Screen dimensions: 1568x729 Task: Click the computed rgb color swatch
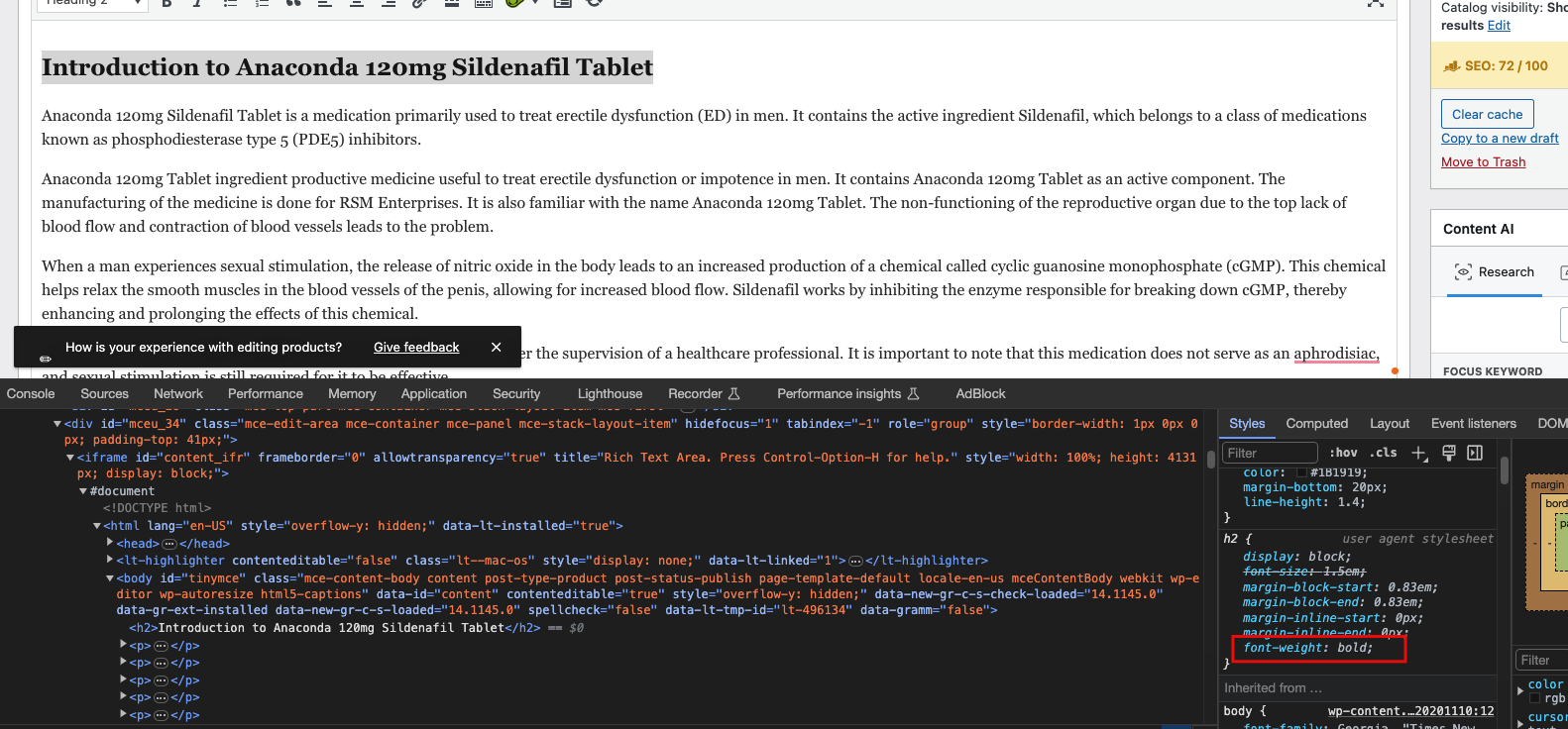pyautogui.click(x=1534, y=698)
